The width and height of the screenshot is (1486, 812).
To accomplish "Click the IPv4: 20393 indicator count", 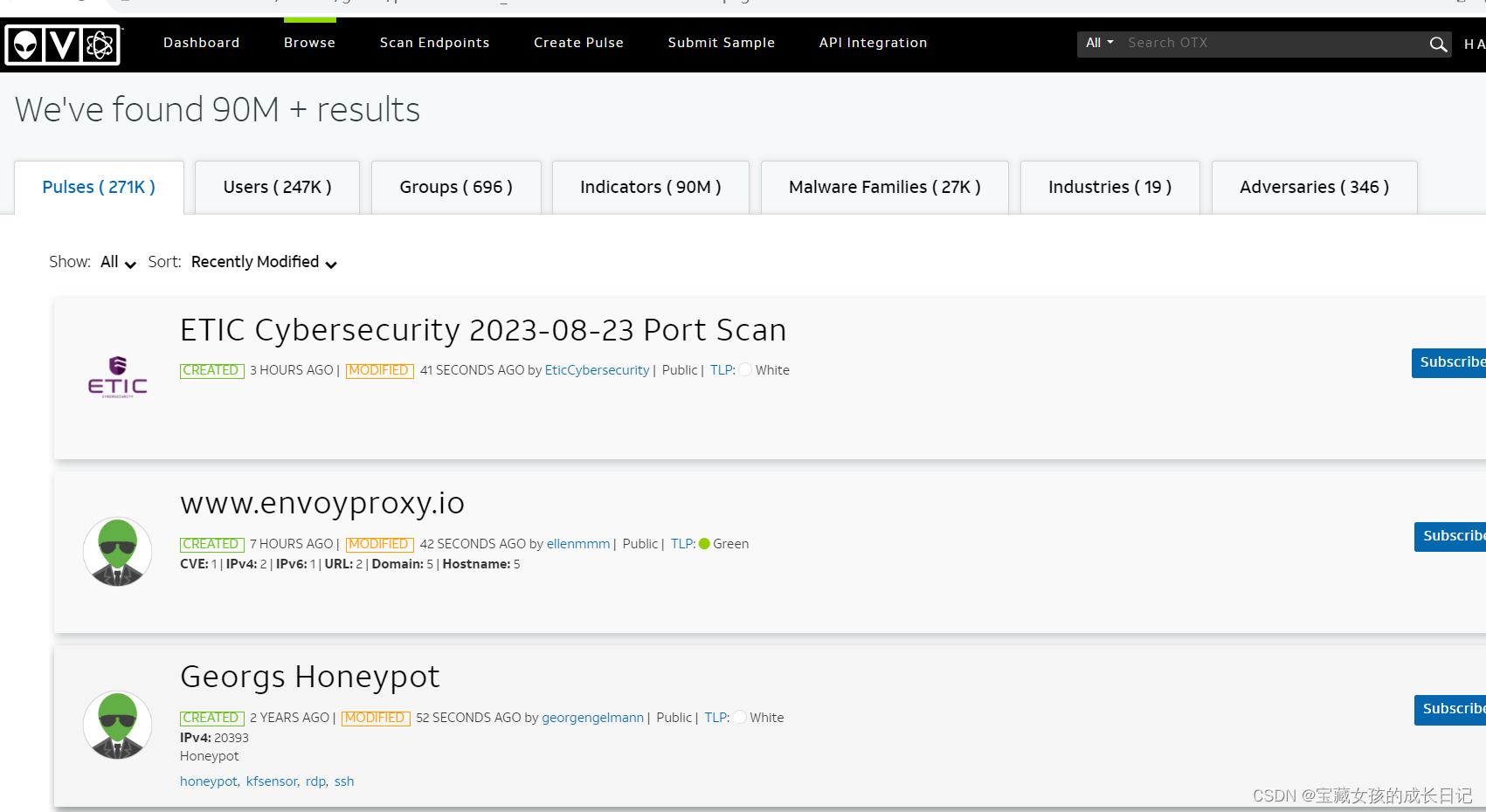I will pyautogui.click(x=214, y=738).
